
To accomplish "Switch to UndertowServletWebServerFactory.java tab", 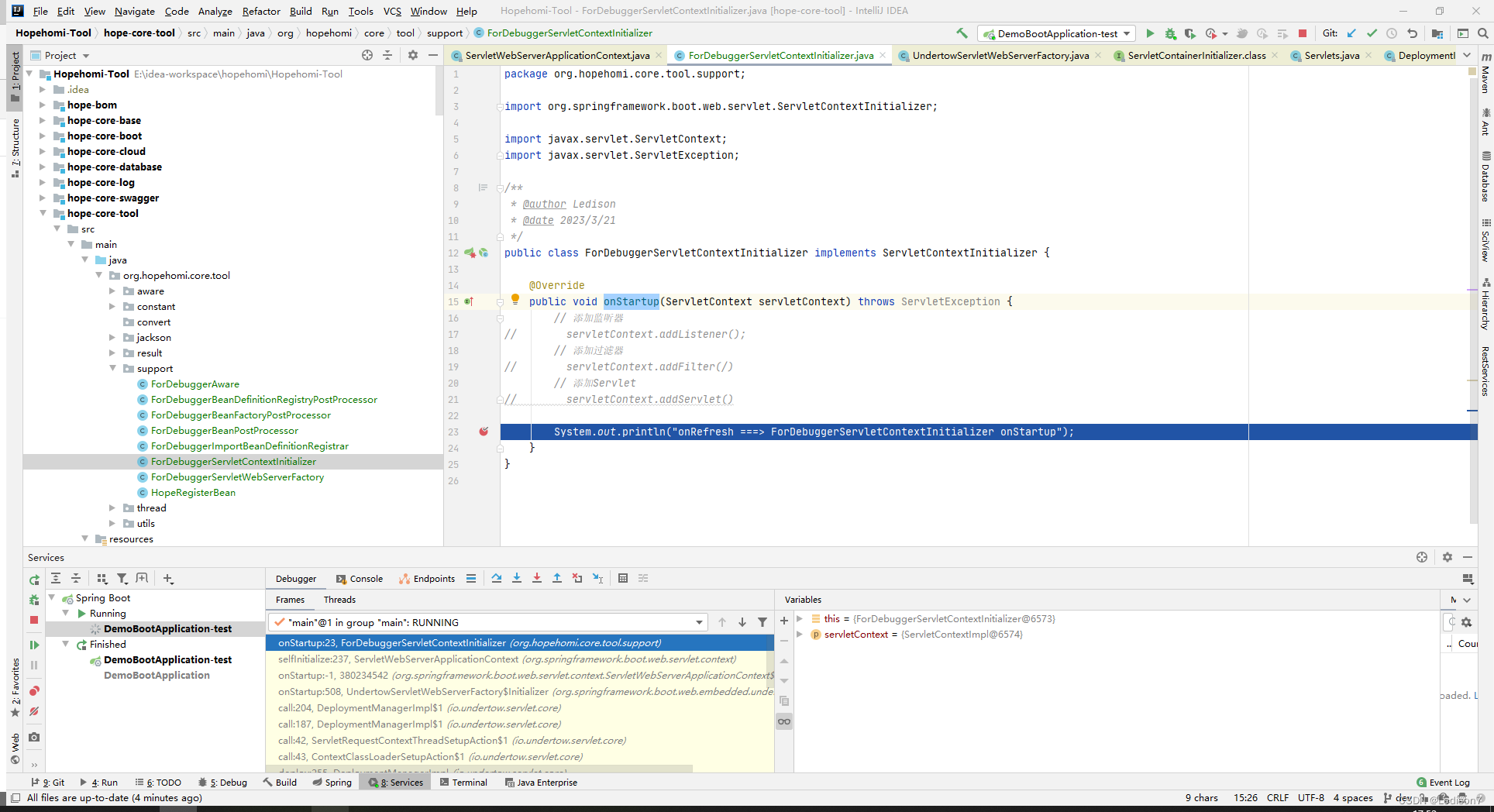I will [1000, 55].
